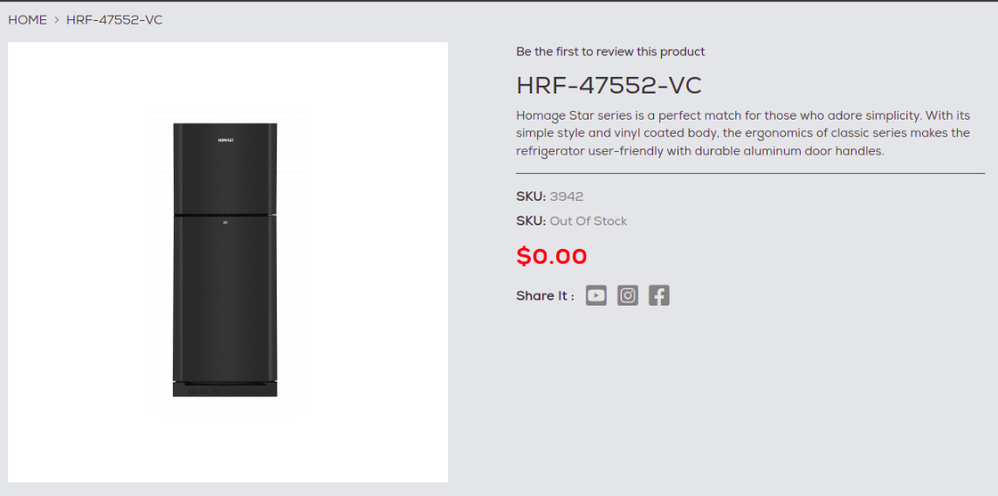Click the red $0.00 price
The height and width of the screenshot is (496, 998).
(x=551, y=256)
